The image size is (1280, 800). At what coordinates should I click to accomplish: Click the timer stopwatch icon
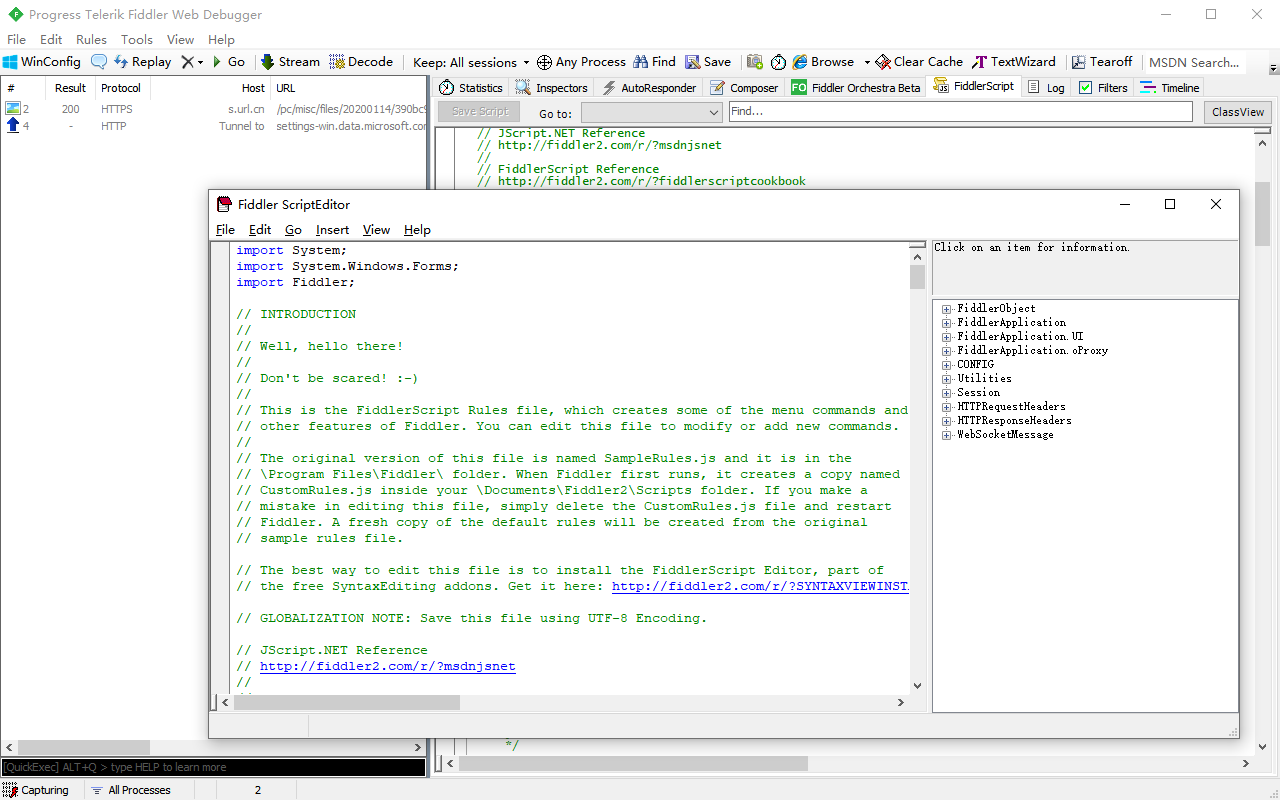(x=779, y=62)
